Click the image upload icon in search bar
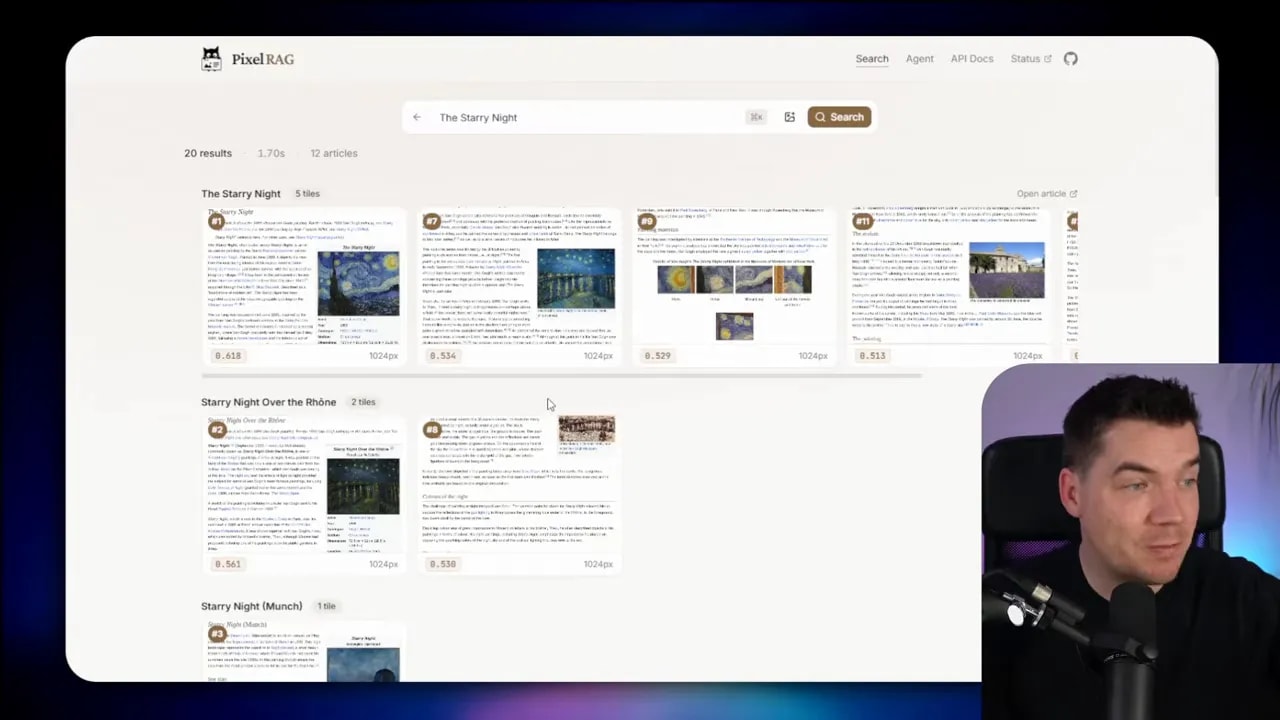Screen dimensions: 1280x720 tap(789, 117)
